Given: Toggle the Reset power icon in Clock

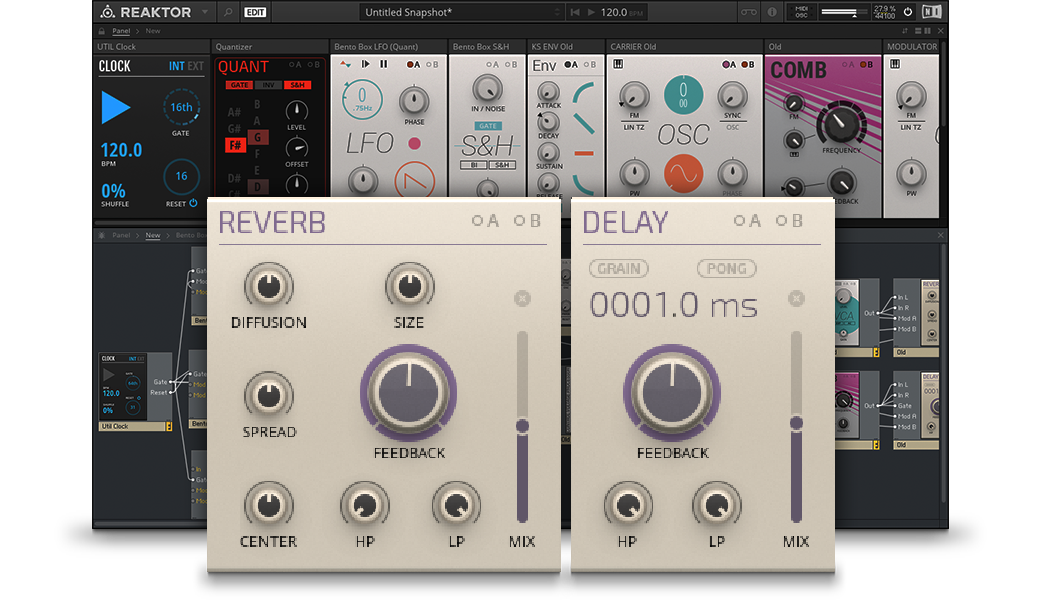Looking at the screenshot, I should point(194,204).
